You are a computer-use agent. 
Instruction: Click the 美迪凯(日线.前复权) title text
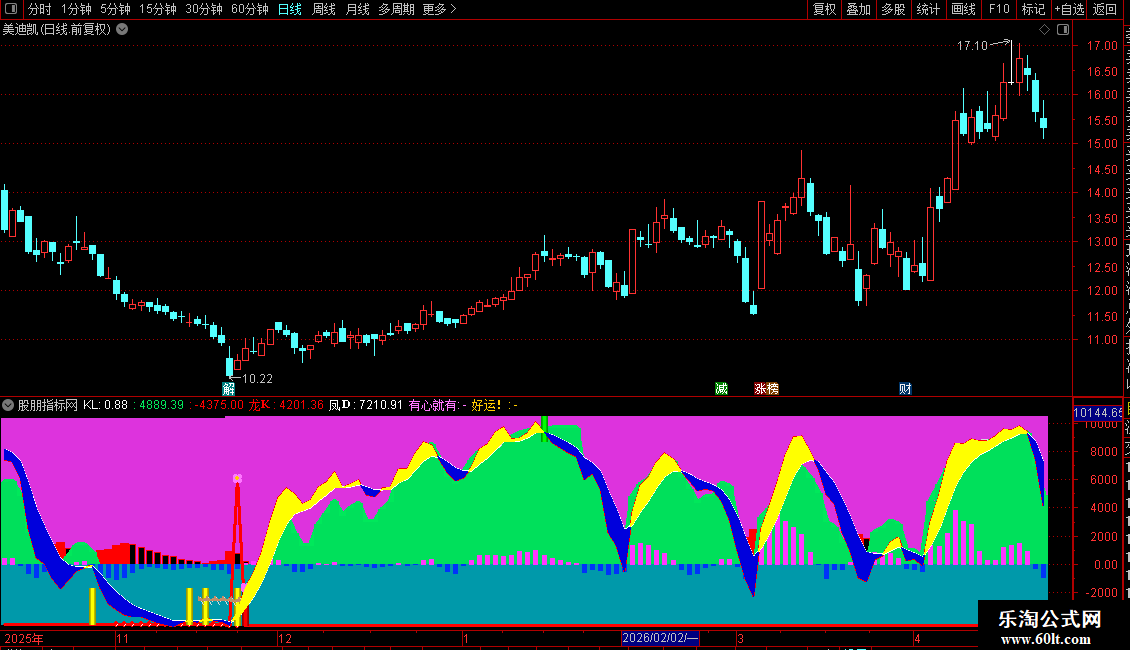click(57, 30)
